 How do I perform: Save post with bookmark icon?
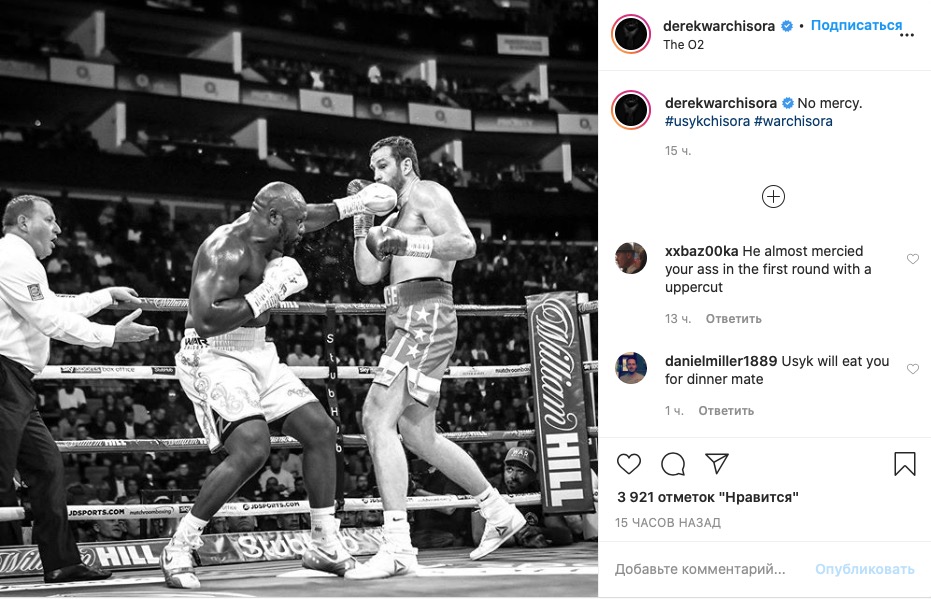click(x=905, y=464)
